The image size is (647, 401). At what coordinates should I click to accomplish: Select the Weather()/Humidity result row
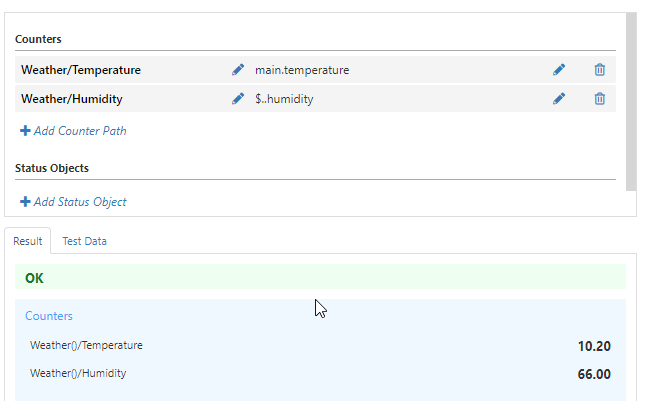point(320,373)
